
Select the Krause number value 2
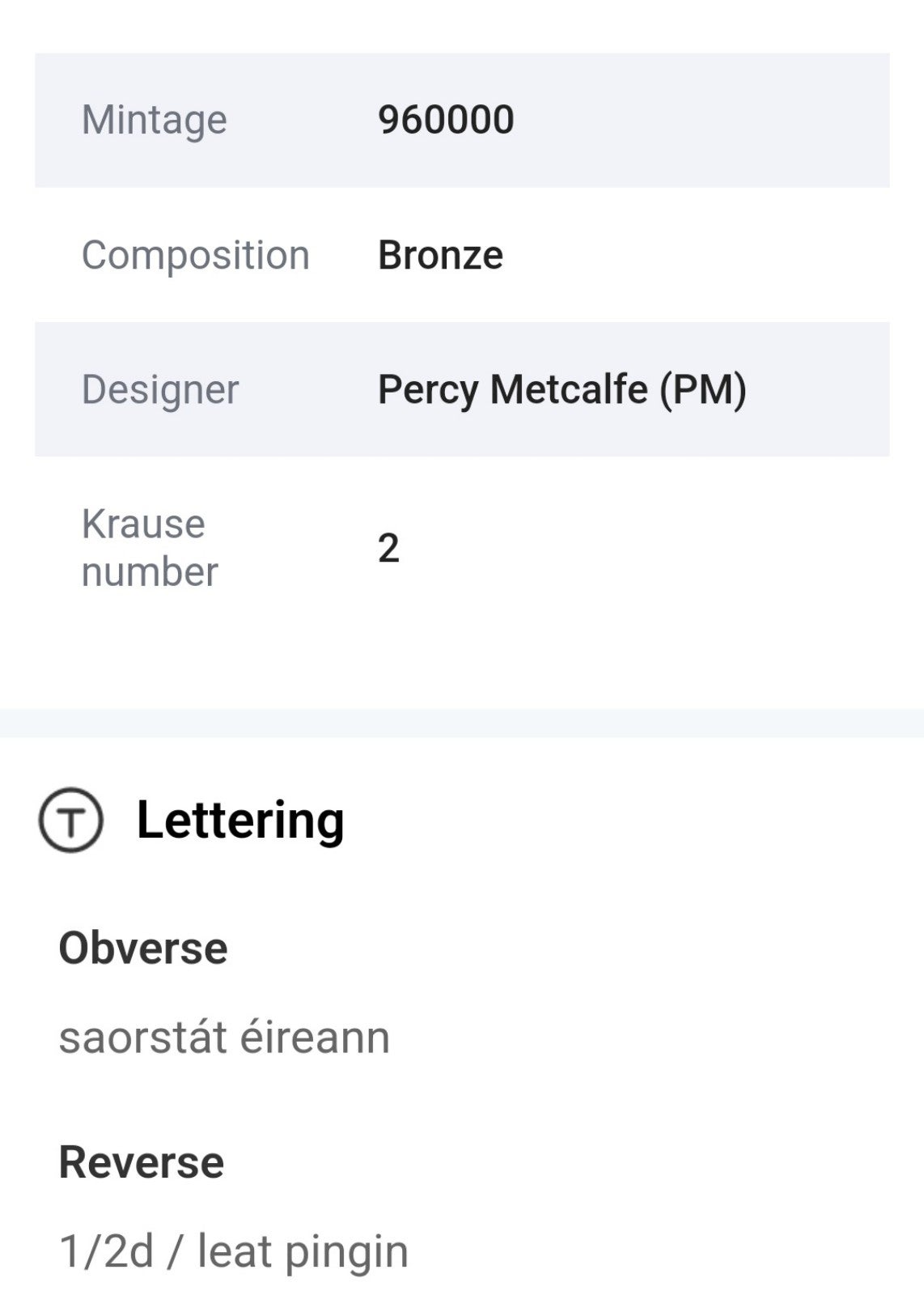(388, 548)
